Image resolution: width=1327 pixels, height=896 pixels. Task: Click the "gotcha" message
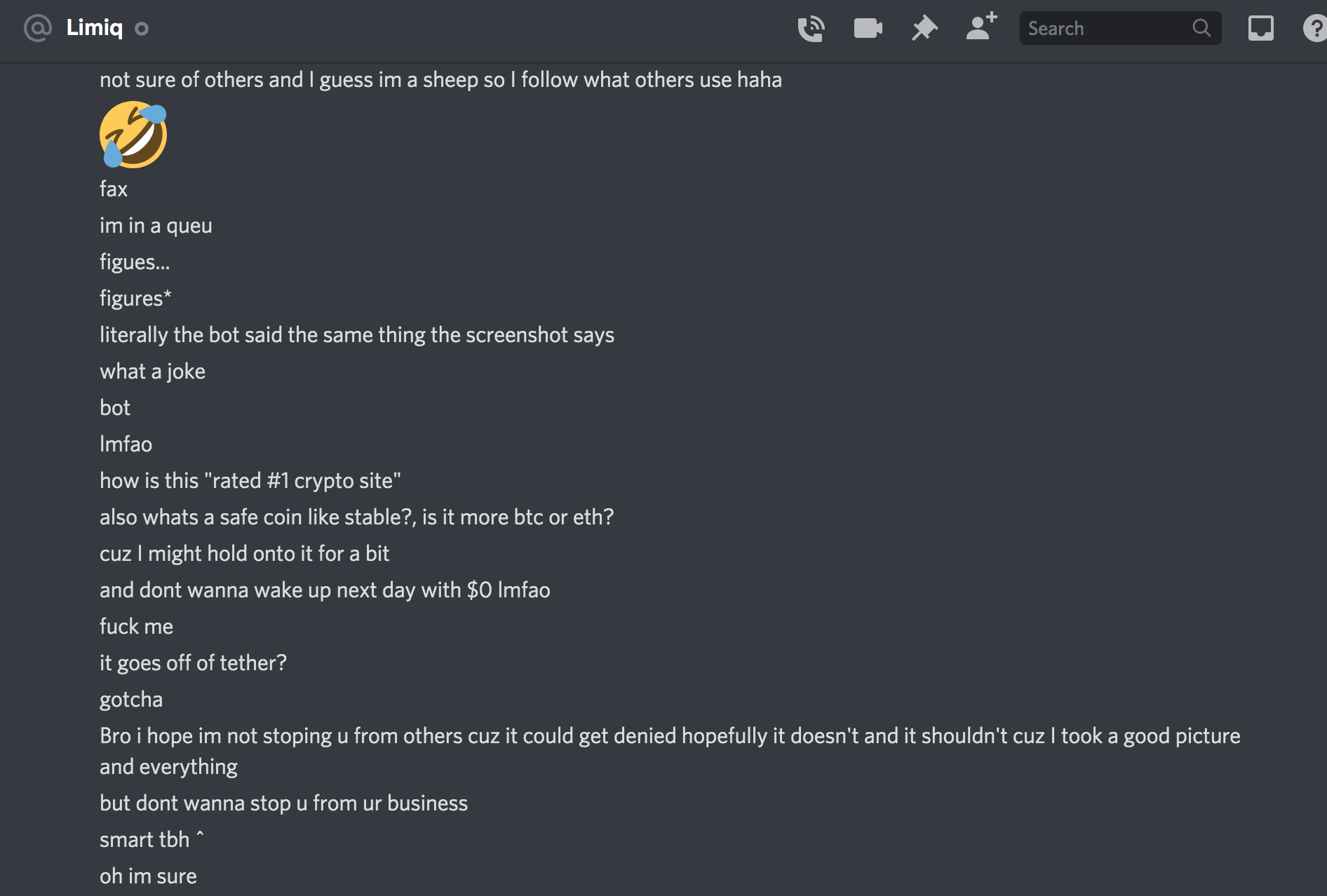[131, 700]
